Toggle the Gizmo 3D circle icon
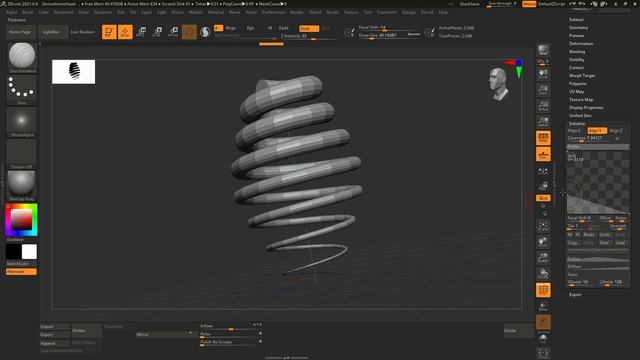640x360 pixels. (x=189, y=32)
